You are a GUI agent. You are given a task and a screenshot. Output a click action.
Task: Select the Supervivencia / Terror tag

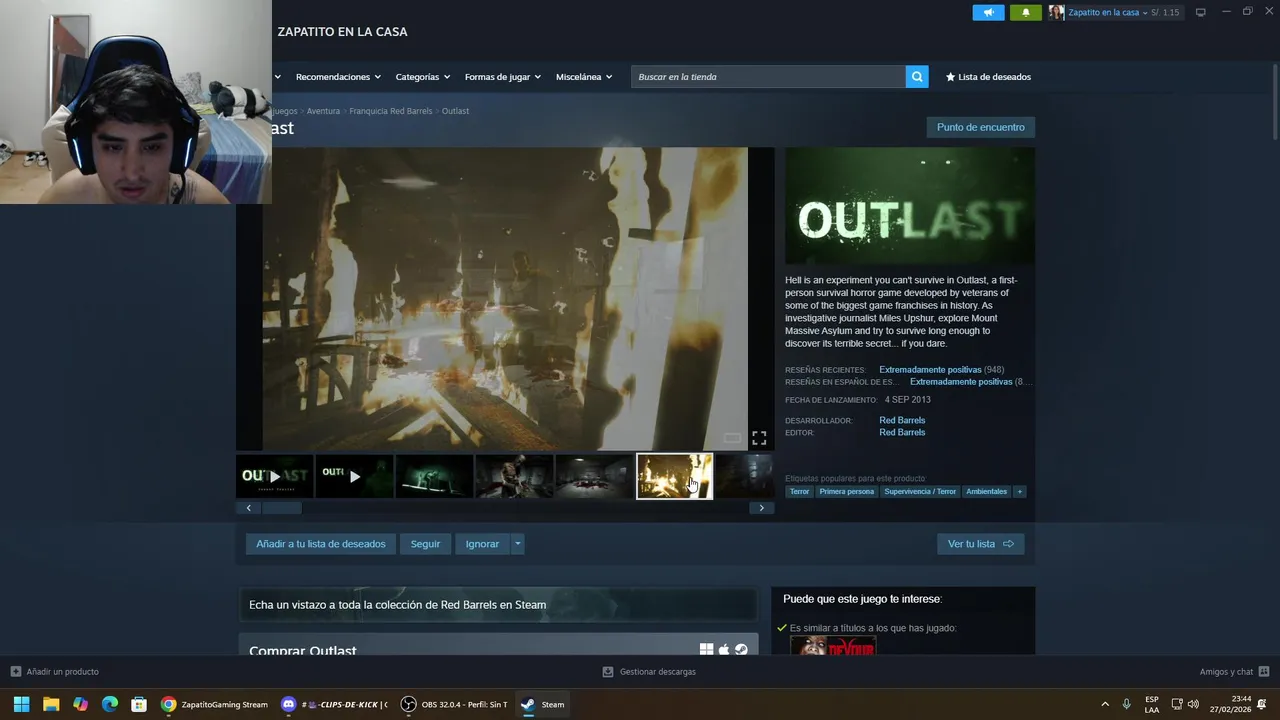(x=920, y=491)
